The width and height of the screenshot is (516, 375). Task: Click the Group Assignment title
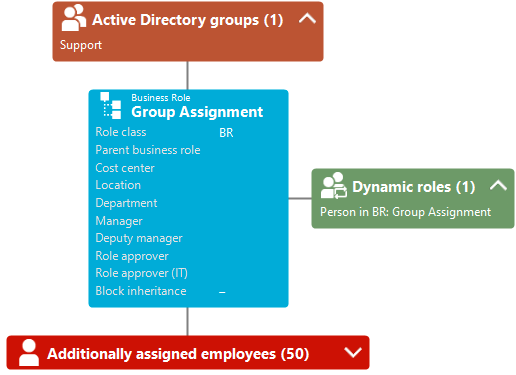point(197,112)
